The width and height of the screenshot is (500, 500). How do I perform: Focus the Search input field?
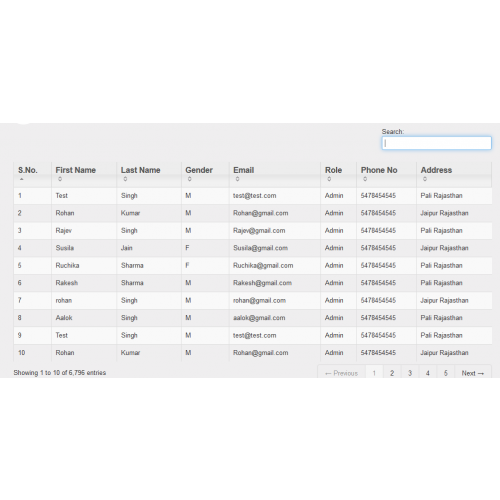436,143
